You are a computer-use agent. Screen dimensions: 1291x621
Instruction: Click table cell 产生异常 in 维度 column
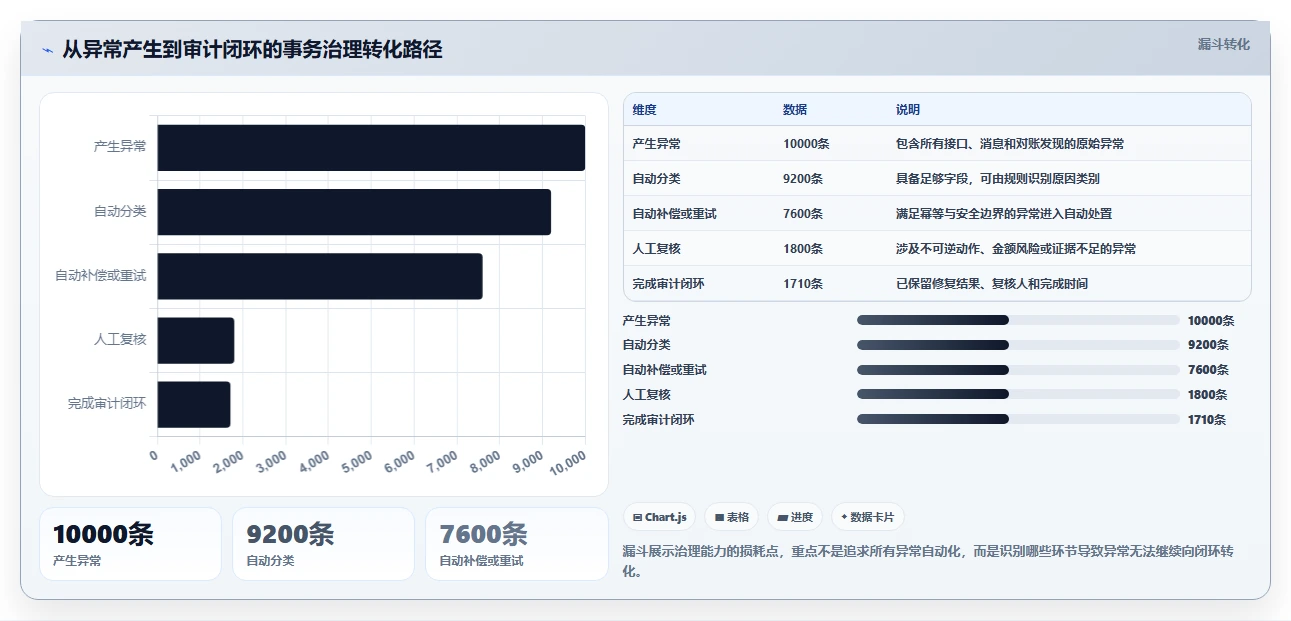pos(657,144)
